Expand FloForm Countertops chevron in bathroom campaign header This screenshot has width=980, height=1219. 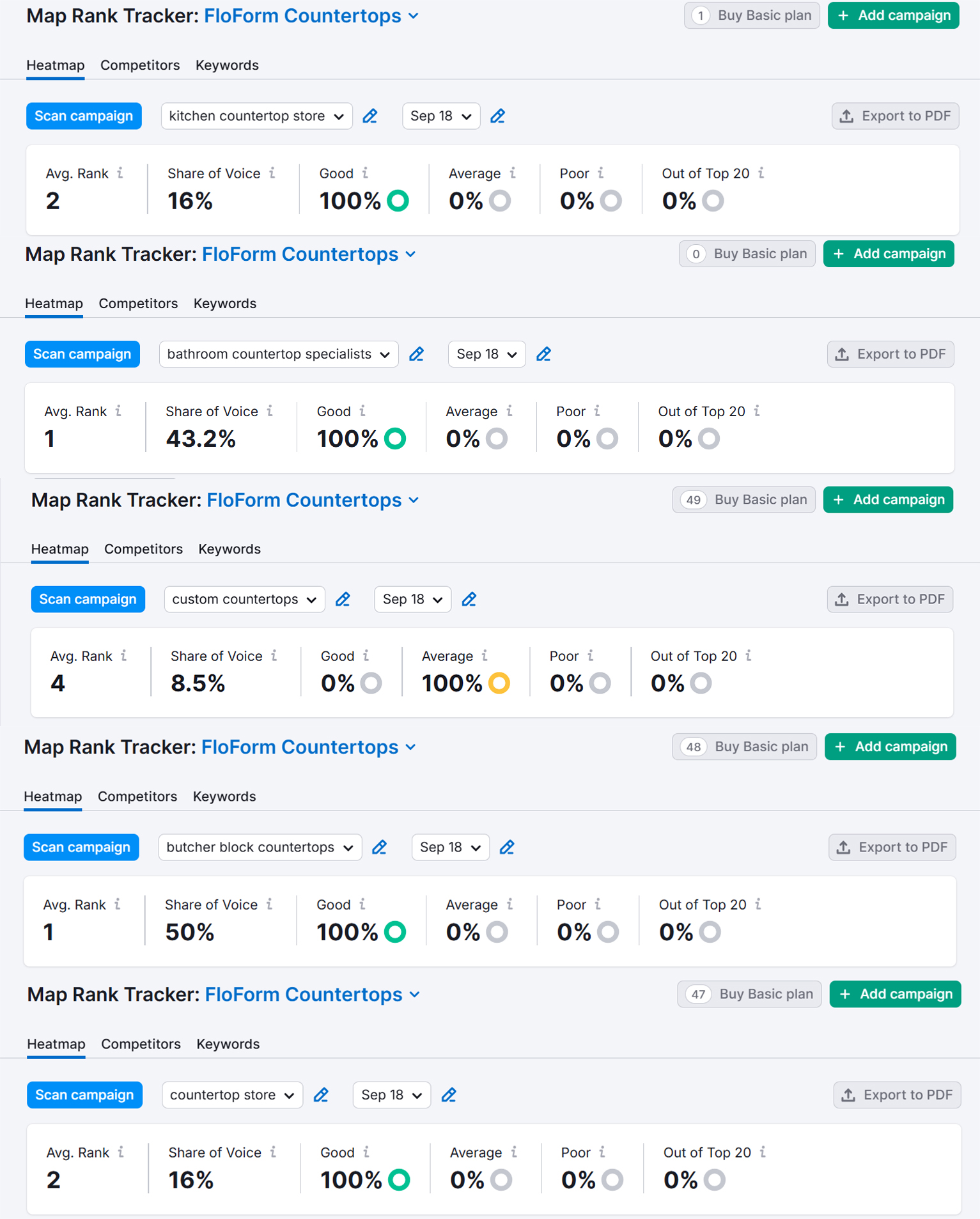[411, 254]
